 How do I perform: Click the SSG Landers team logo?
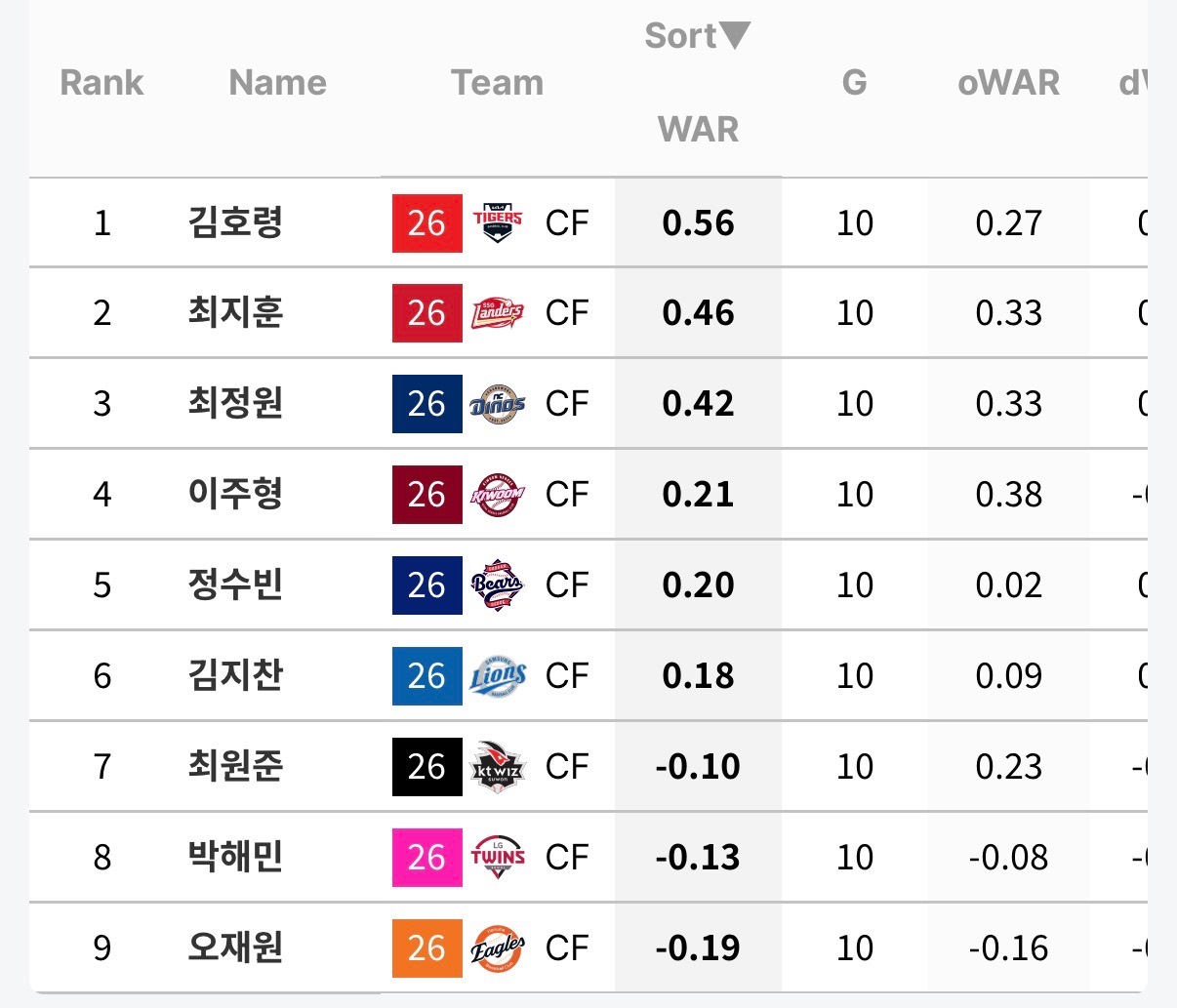[x=498, y=313]
